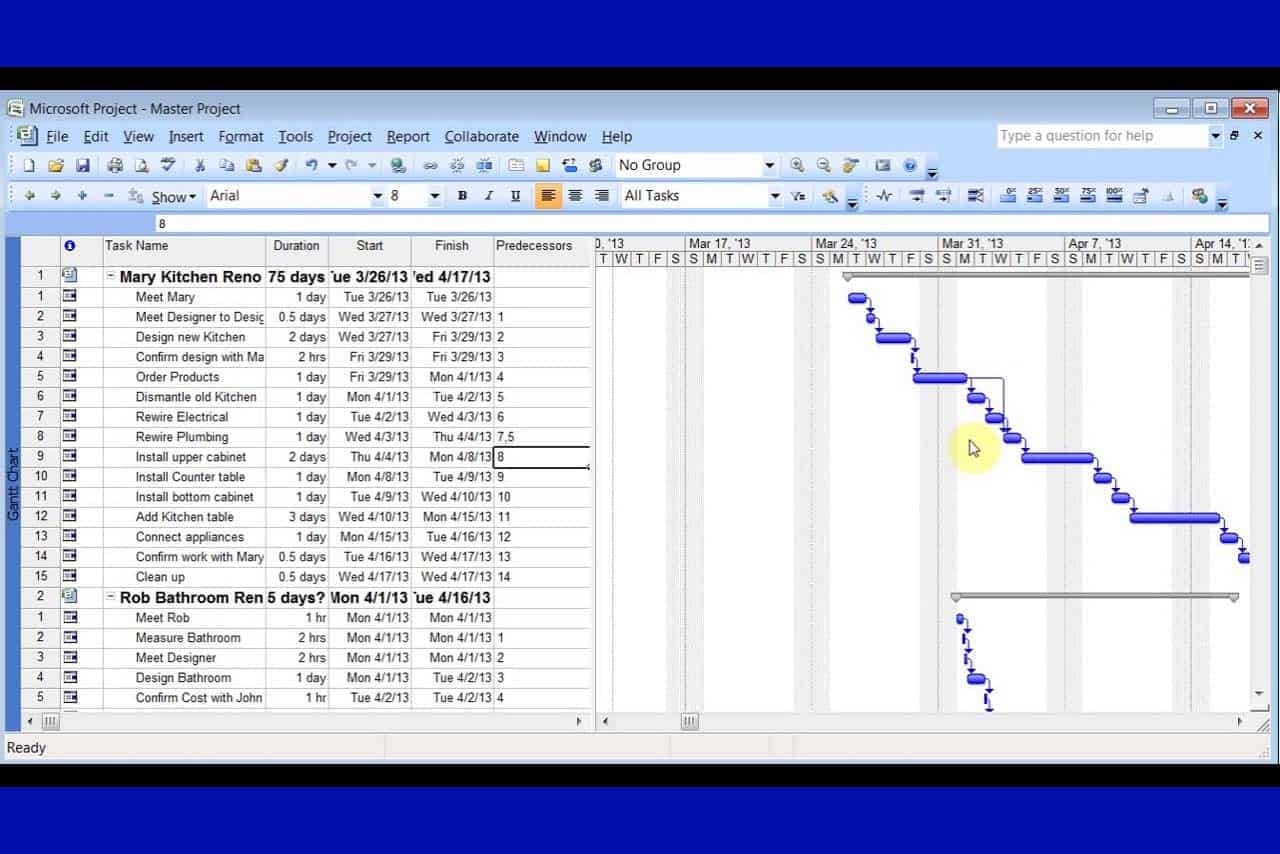This screenshot has width=1280, height=854.
Task: Add Task Notes via yellow note icon
Action: click(x=542, y=166)
